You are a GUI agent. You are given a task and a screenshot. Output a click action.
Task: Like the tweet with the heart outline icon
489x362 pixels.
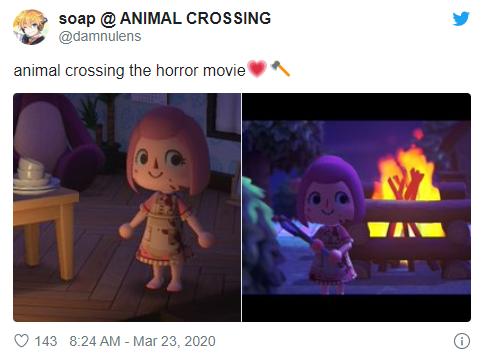(22, 341)
